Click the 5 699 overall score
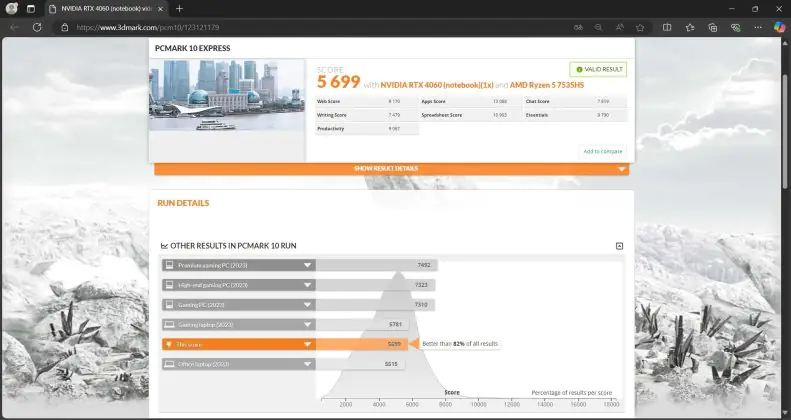The height and width of the screenshot is (420, 791). [x=338, y=82]
